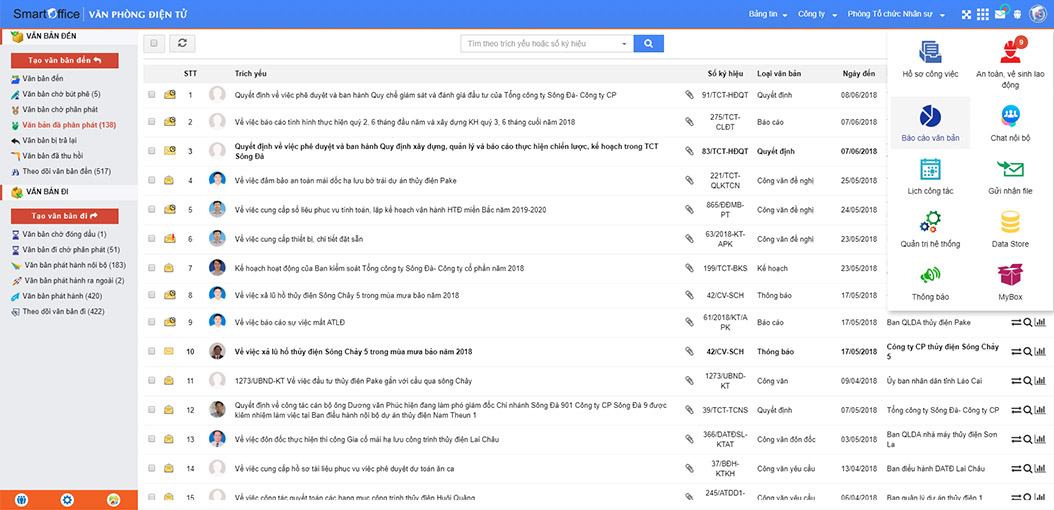Check the checkbox for row 4

click(151, 180)
